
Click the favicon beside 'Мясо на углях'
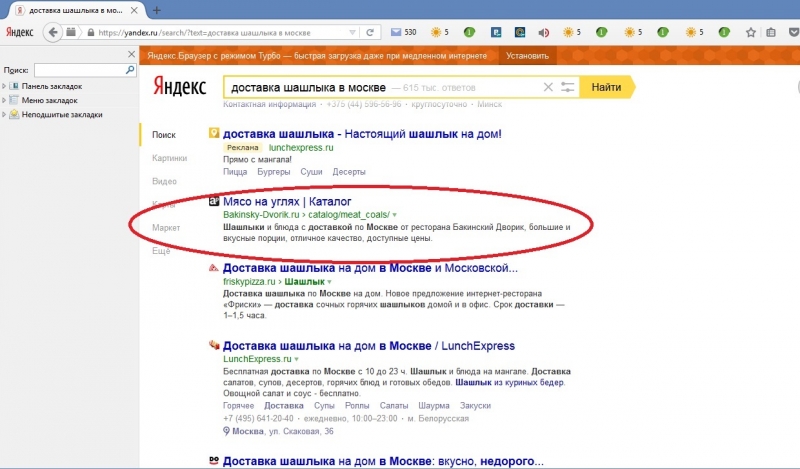214,202
